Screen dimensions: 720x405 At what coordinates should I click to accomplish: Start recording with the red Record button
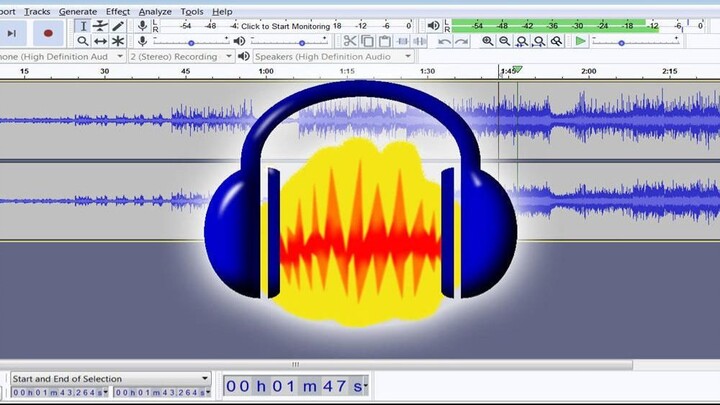(x=48, y=33)
